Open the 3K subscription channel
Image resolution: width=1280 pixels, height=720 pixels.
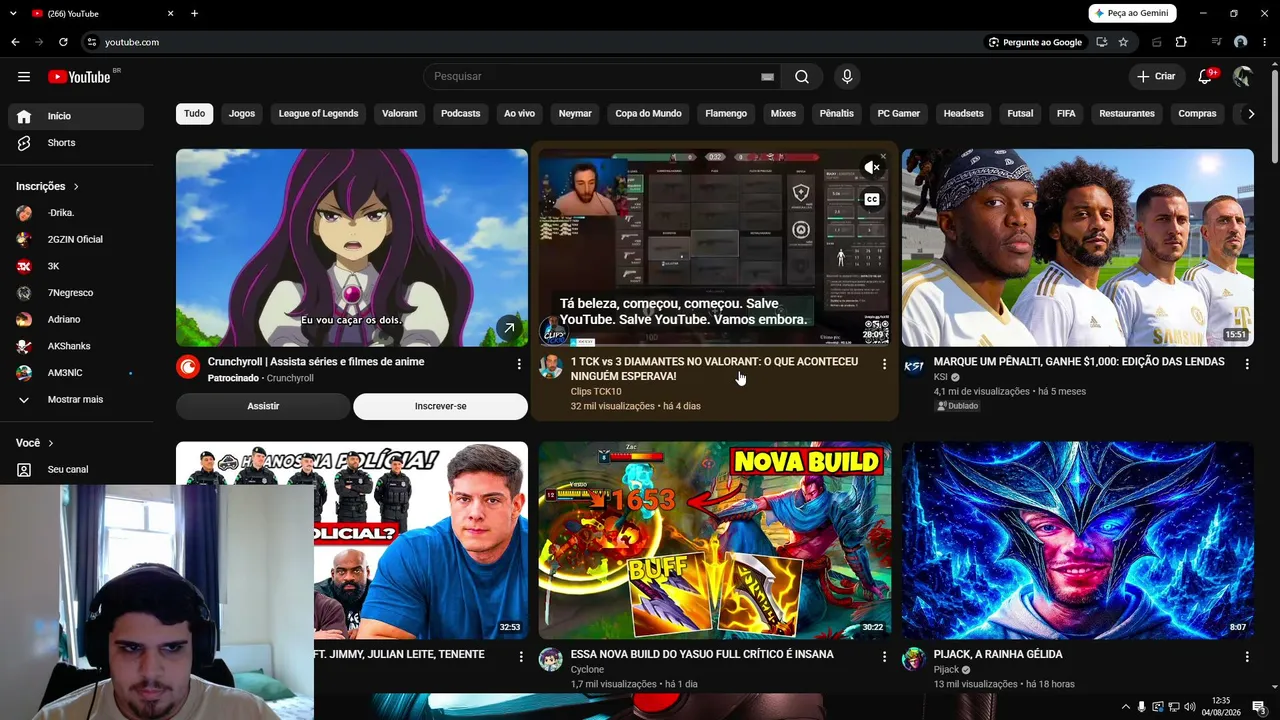pyautogui.click(x=76, y=266)
